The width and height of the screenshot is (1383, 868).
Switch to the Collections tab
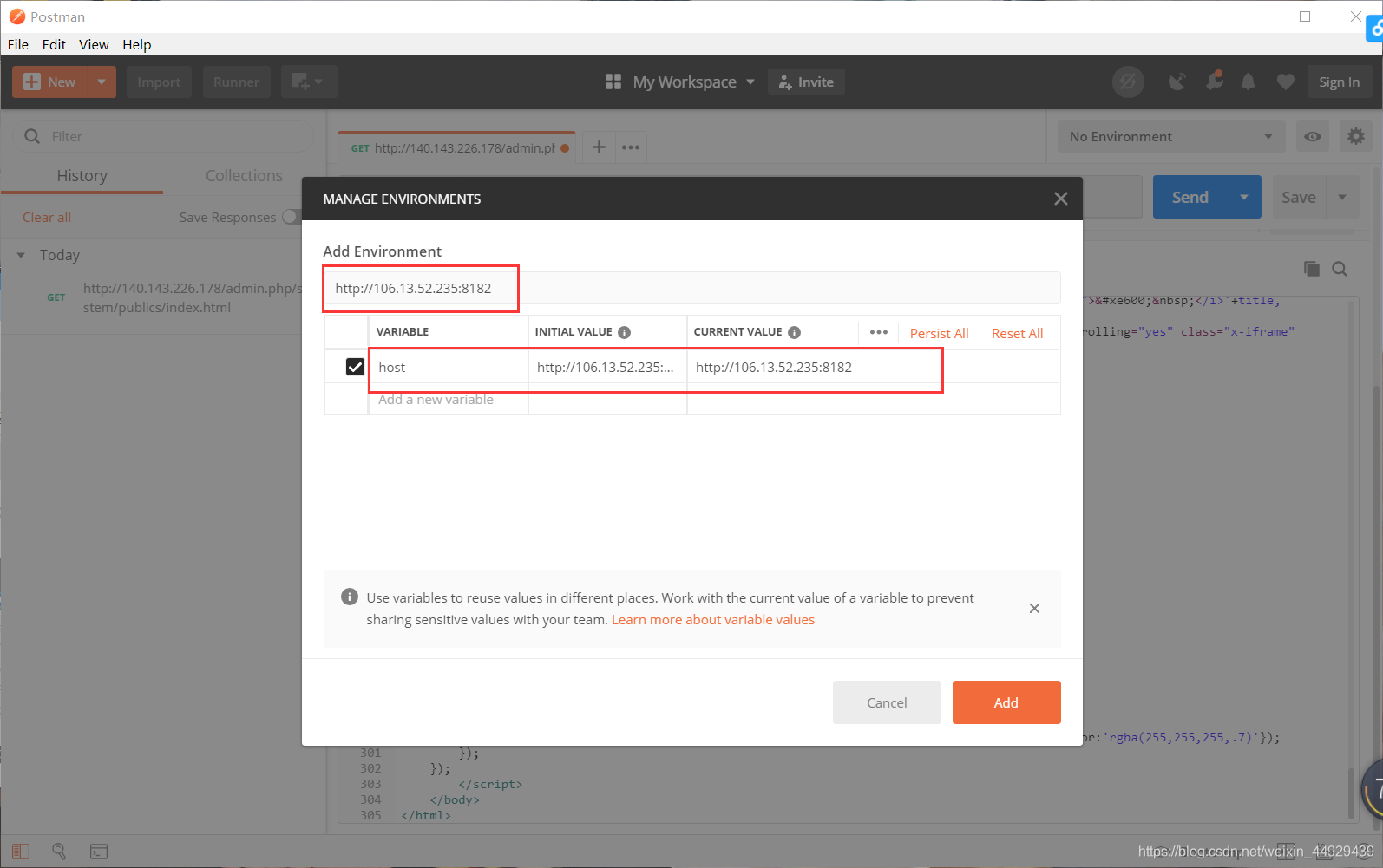pos(244,175)
